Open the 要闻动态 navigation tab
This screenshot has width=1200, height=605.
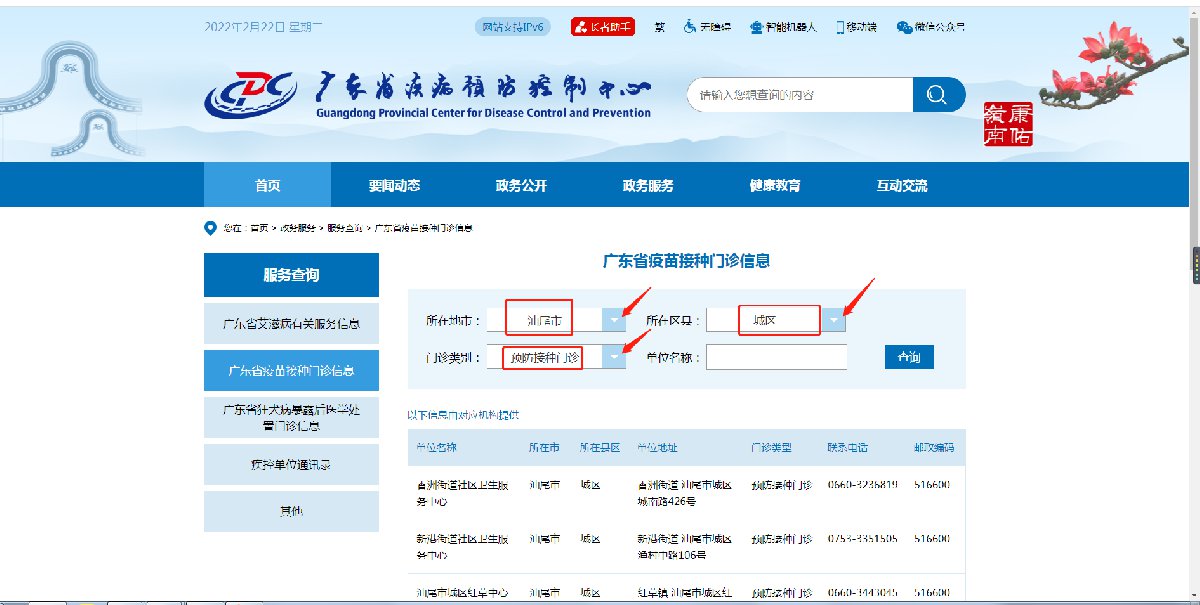coord(394,185)
